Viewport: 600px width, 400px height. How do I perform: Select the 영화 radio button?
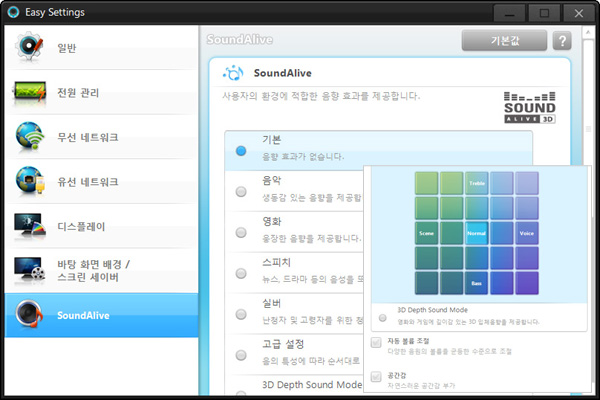point(241,232)
